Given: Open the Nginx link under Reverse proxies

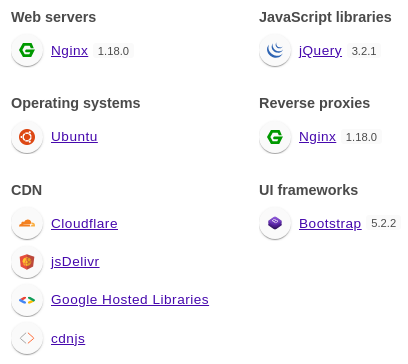Looking at the screenshot, I should coord(317,137).
